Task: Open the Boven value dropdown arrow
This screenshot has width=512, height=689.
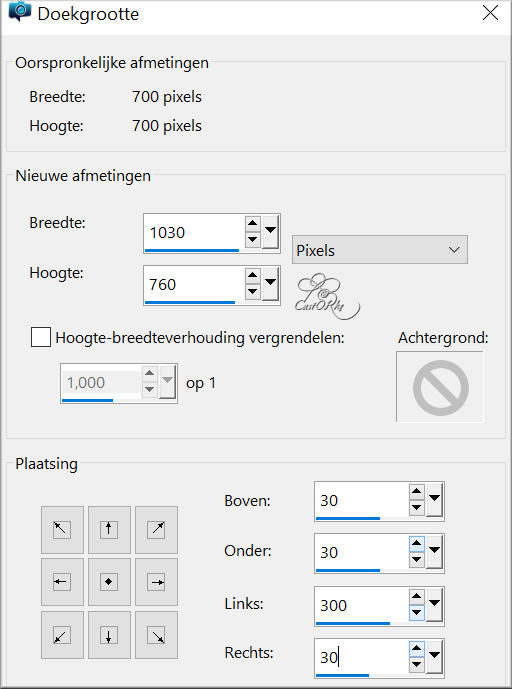Action: 435,500
